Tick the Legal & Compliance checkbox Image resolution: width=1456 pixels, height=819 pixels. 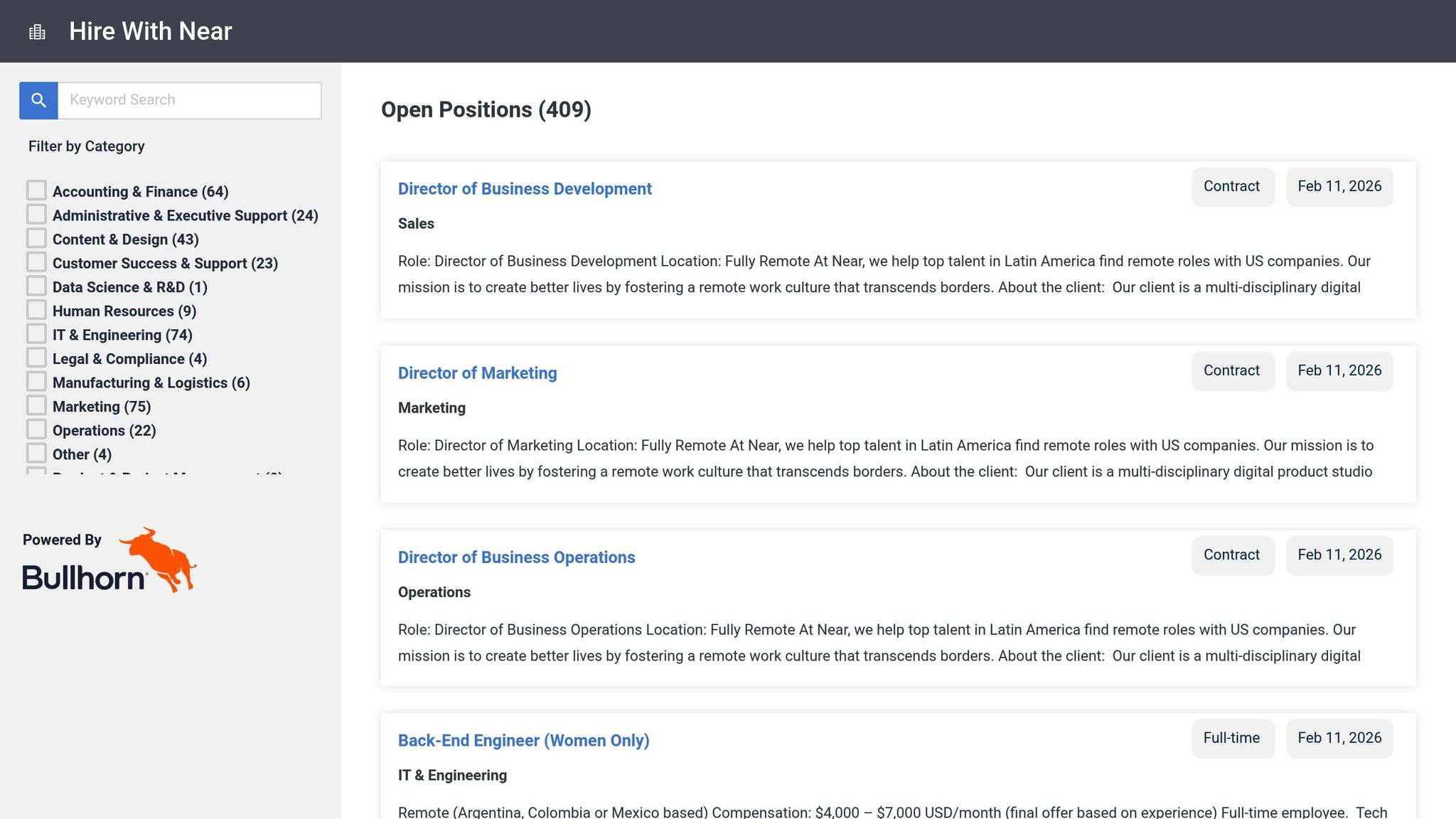pos(36,358)
